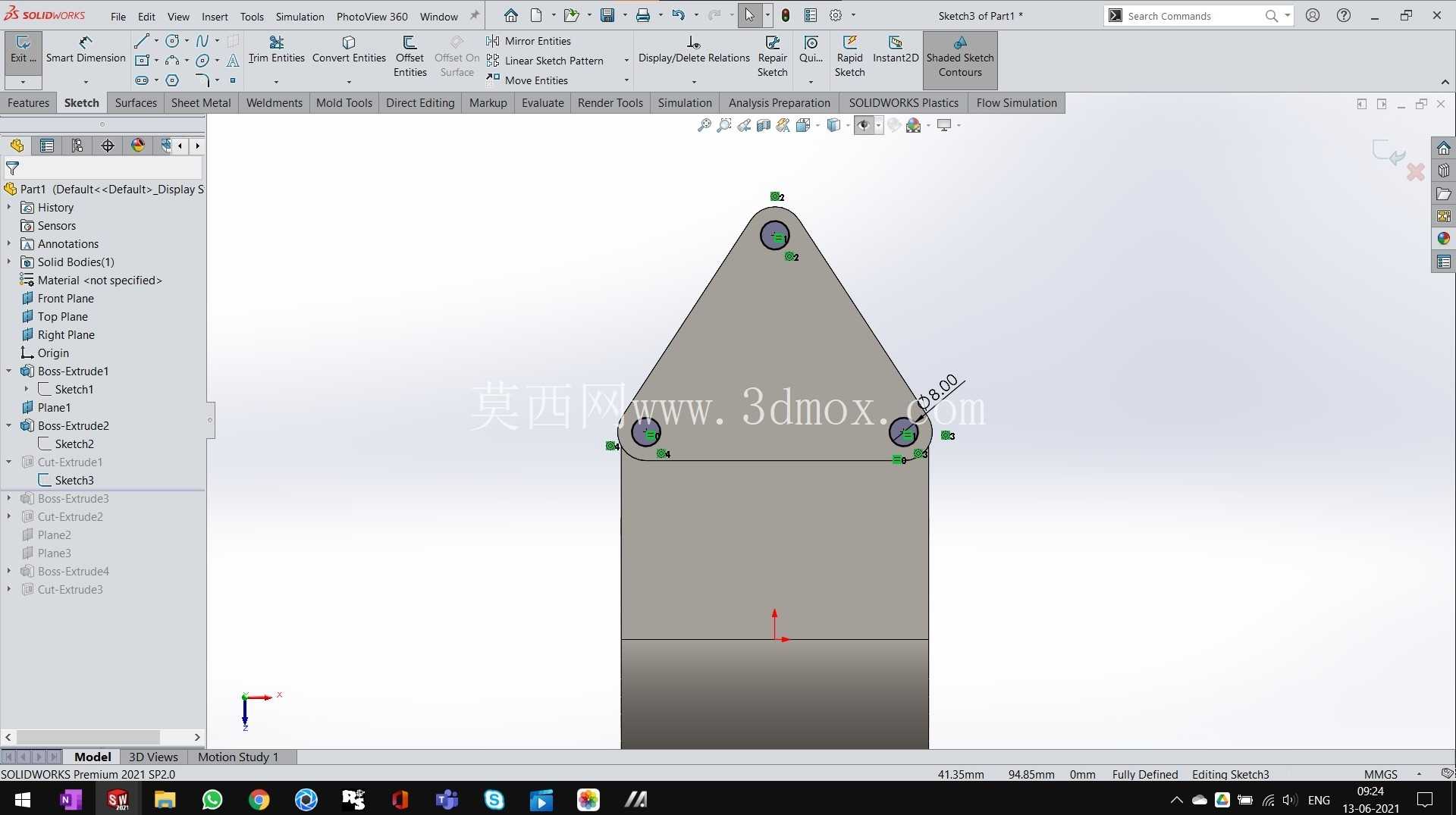Open the Motion Study 1 tab

pyautogui.click(x=238, y=757)
